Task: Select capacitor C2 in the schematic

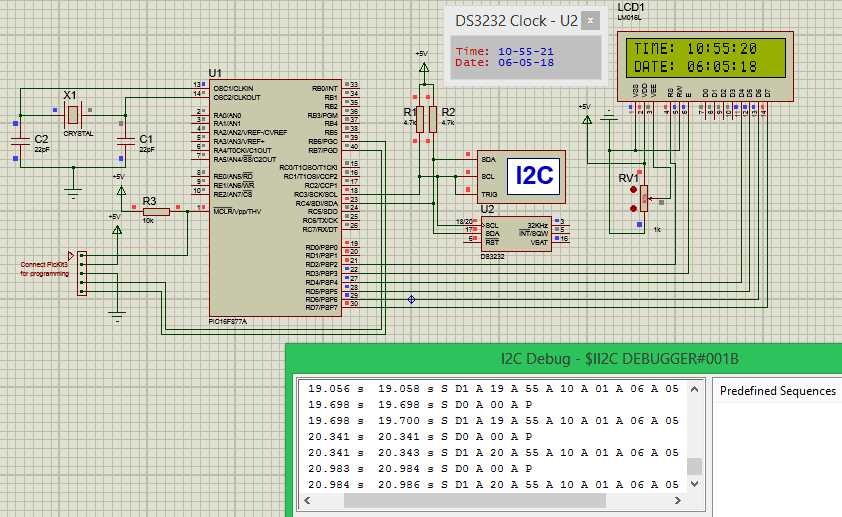Action: pyautogui.click(x=20, y=141)
